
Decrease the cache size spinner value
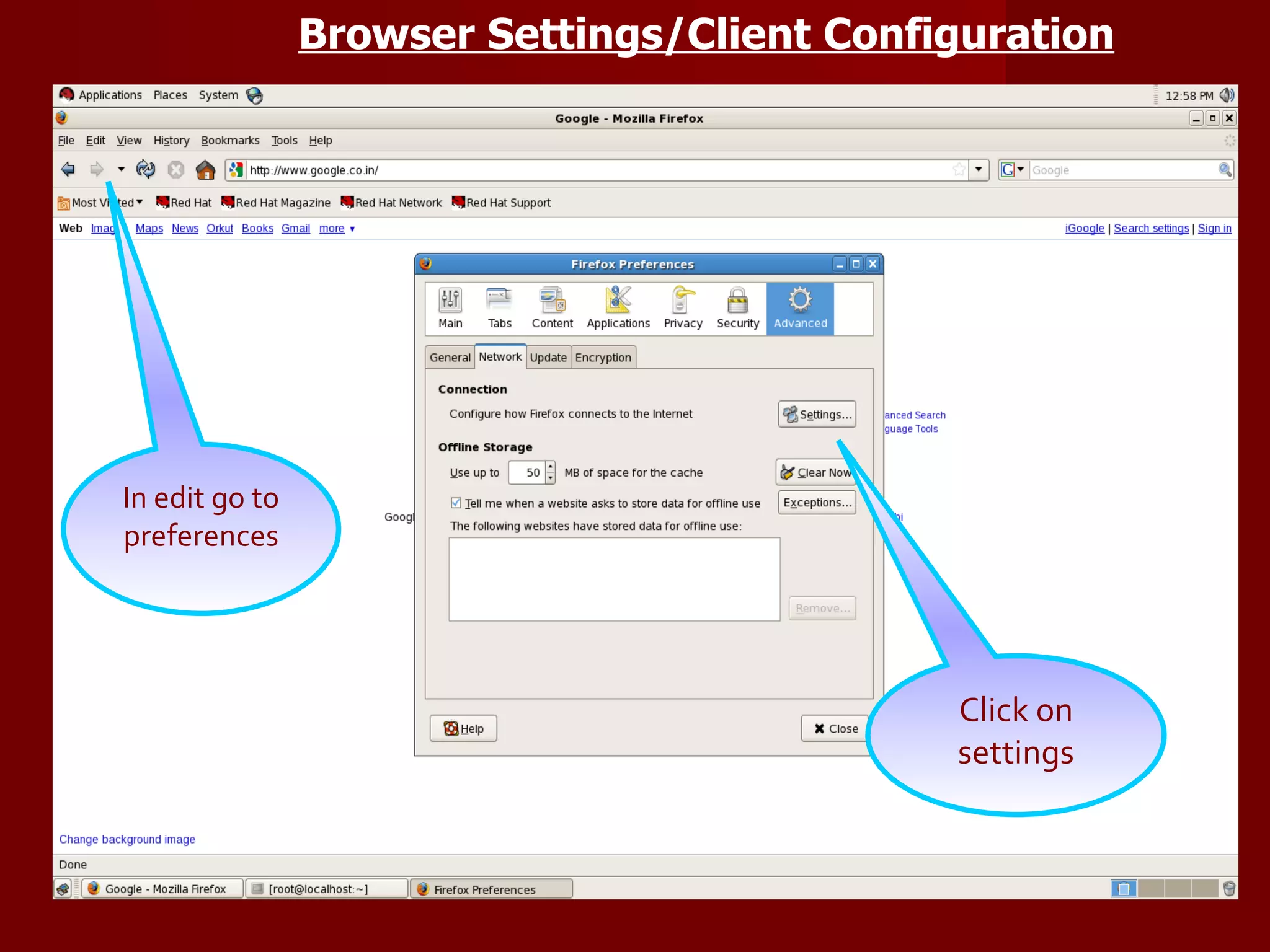[x=551, y=478]
